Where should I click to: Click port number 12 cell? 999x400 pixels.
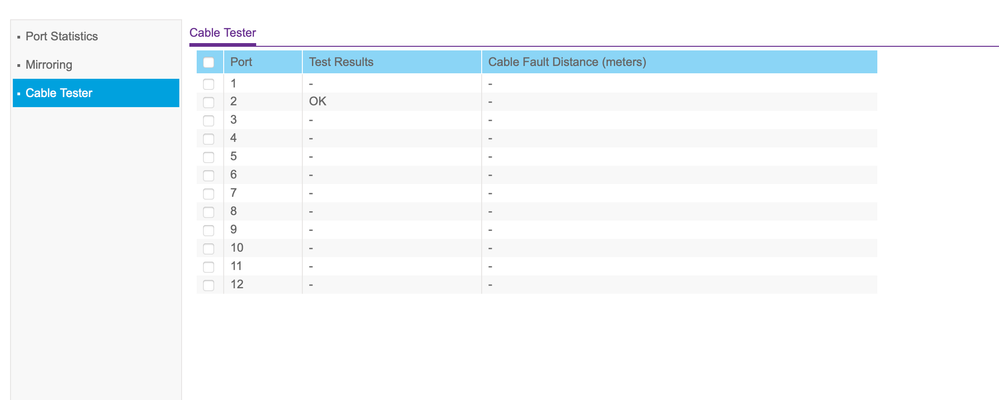pos(262,284)
